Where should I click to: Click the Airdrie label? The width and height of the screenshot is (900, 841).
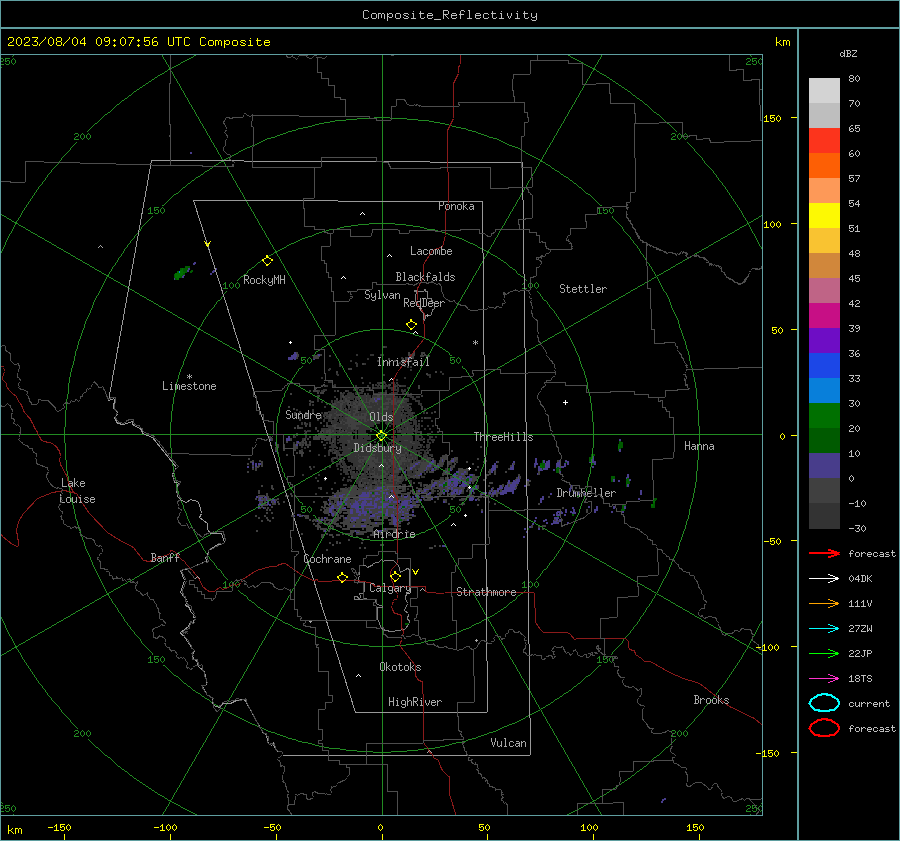click(394, 534)
